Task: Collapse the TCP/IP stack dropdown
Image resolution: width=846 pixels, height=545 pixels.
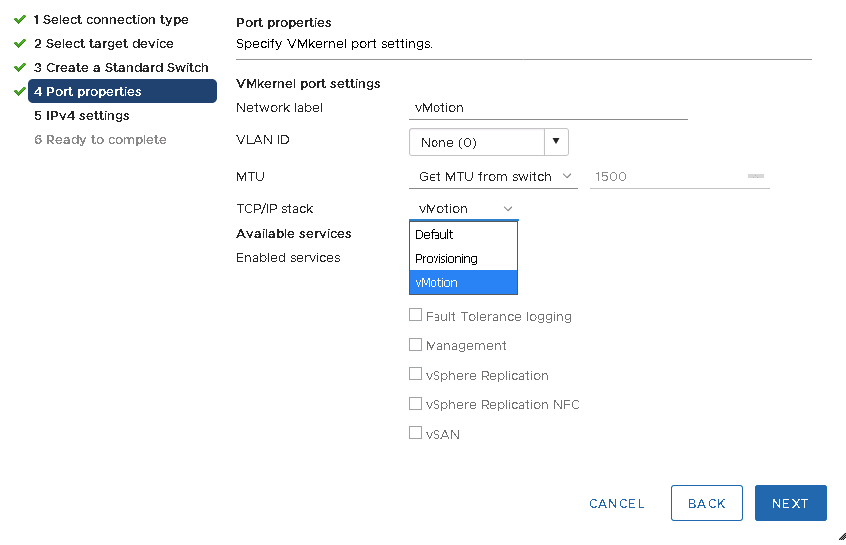Action: (x=463, y=208)
